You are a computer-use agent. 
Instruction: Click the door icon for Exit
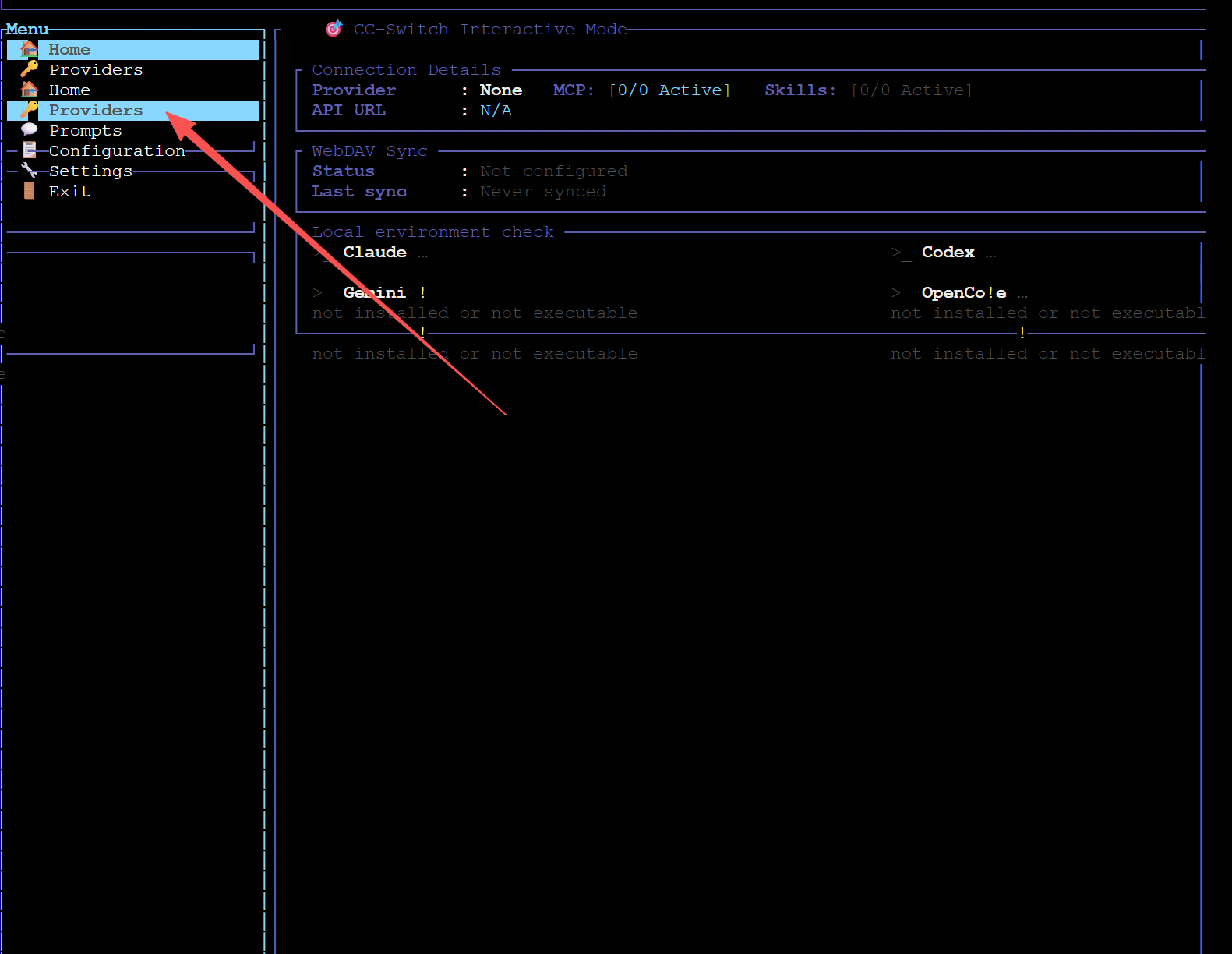click(30, 191)
